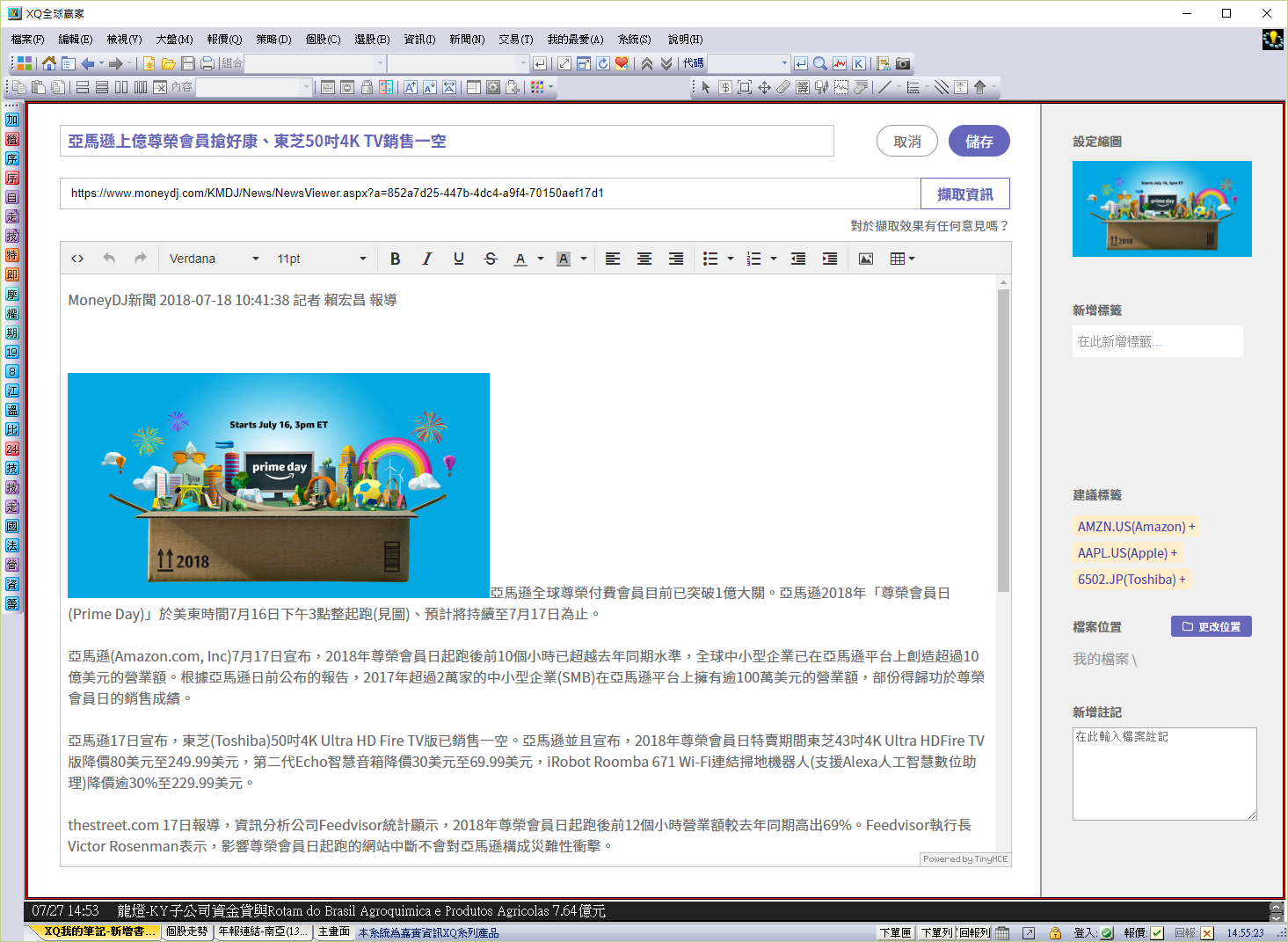Viewport: 1288px width, 942px height.
Task: Open the 編輯(E) menu
Action: click(76, 40)
